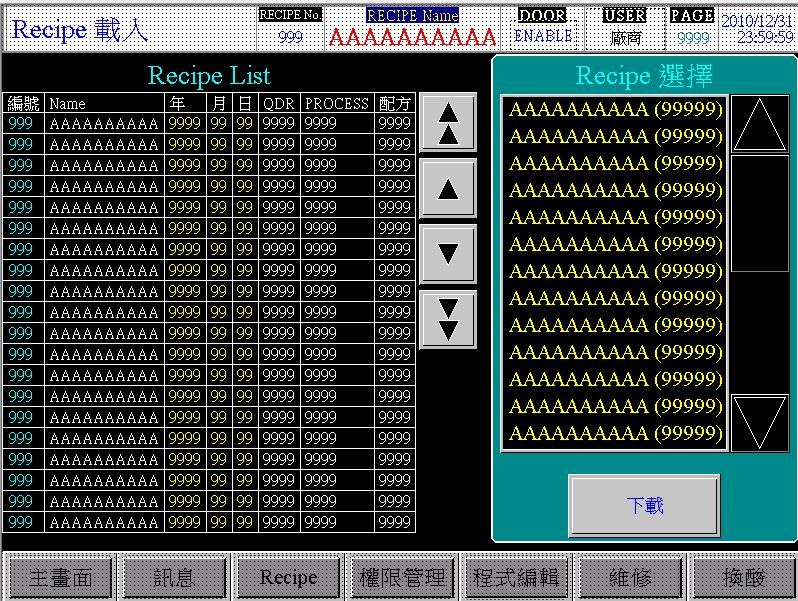Switch to the Recipe tab
Image resolution: width=798 pixels, height=601 pixels.
pos(288,578)
